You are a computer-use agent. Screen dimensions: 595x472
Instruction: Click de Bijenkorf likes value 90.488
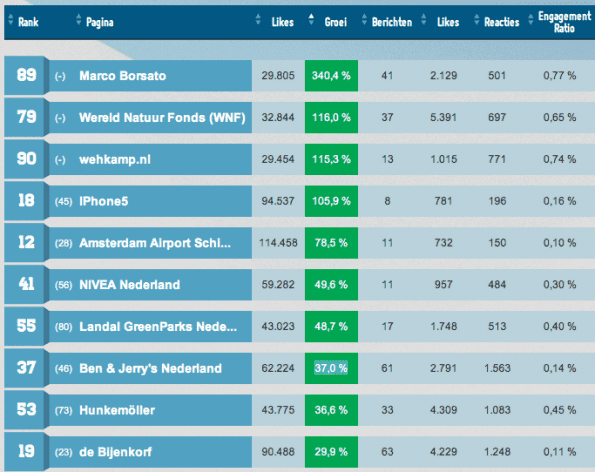click(278, 451)
